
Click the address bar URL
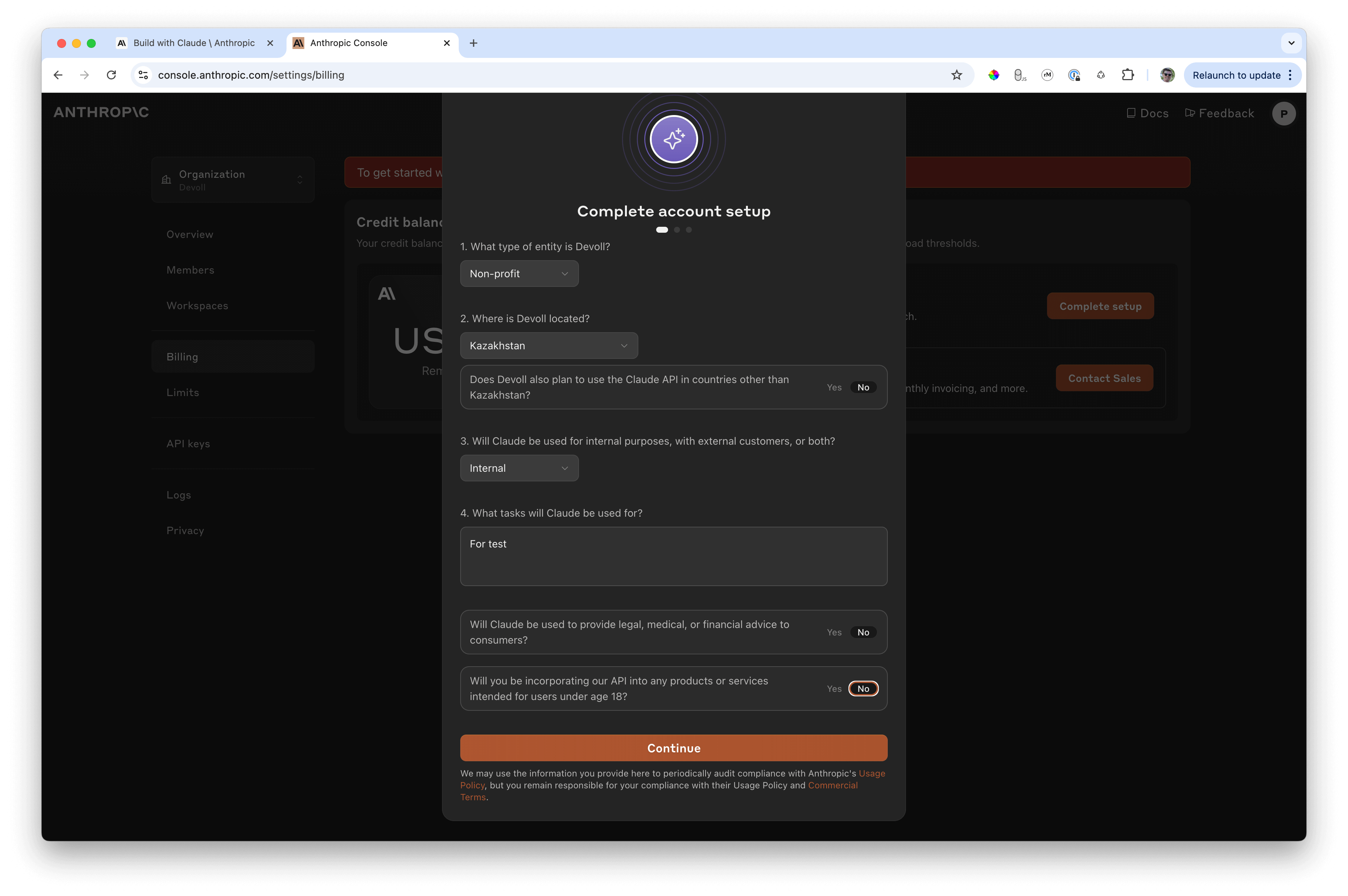[251, 75]
